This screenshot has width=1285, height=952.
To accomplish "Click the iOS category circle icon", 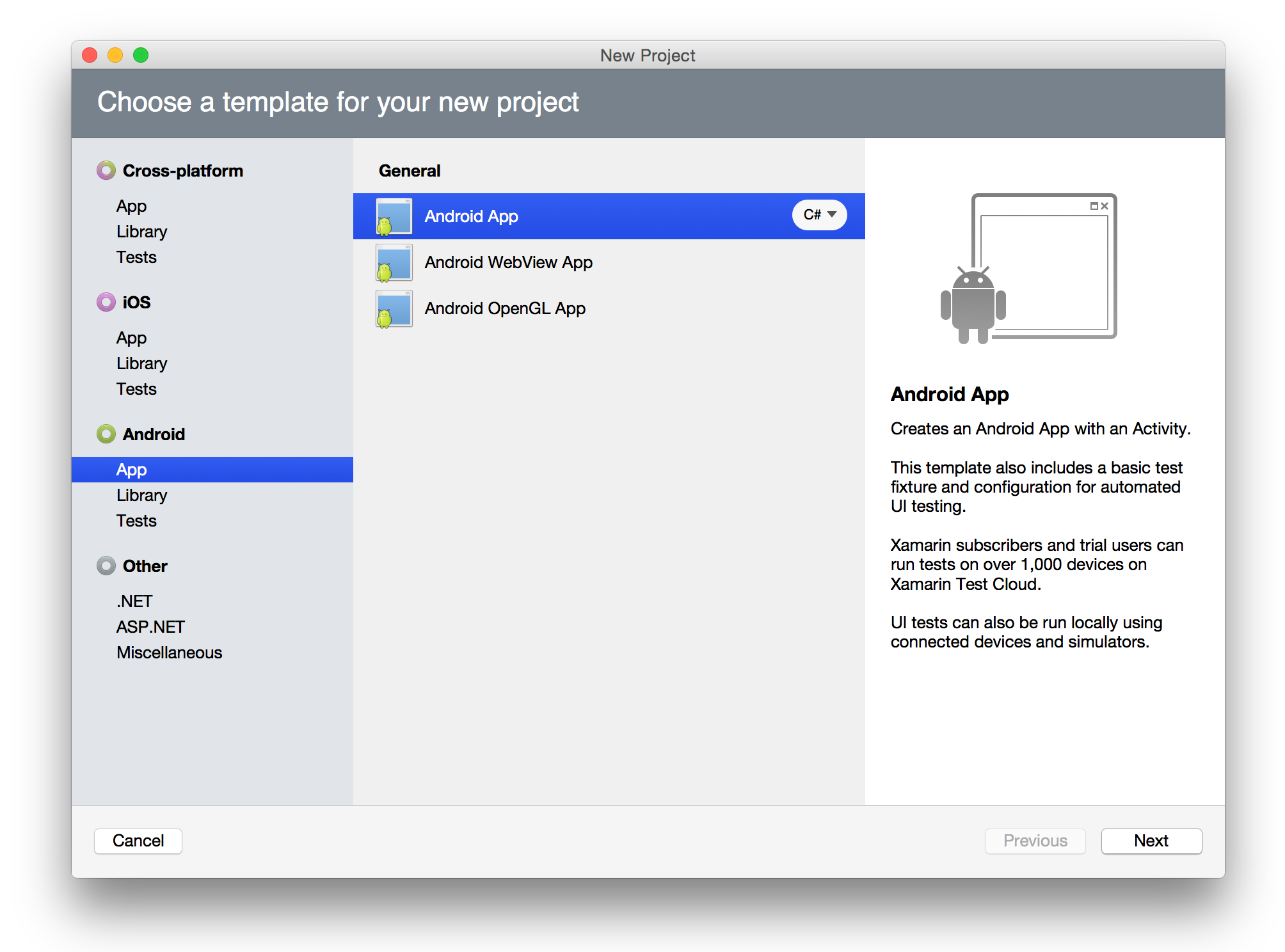I will [106, 302].
